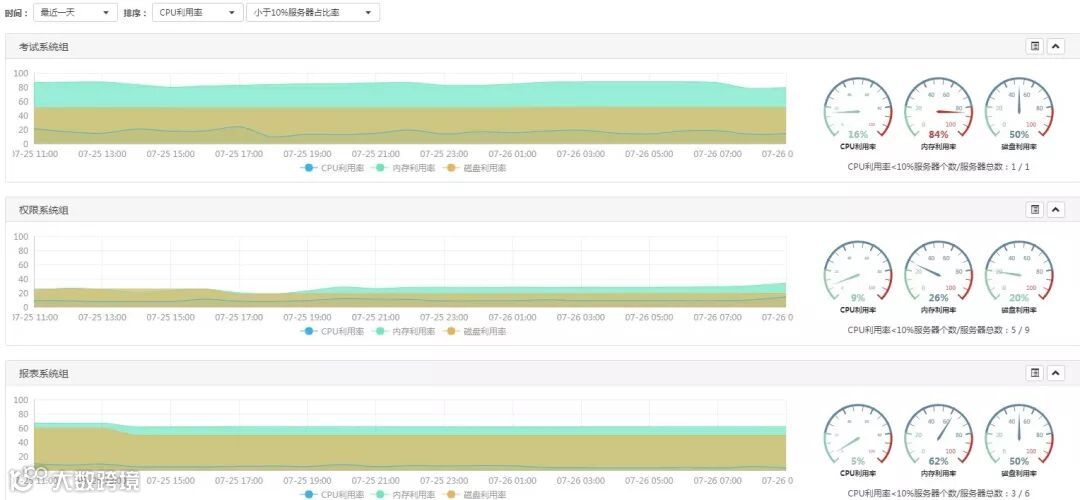Open the detail view icon for 报表系统组
This screenshot has width=1080, height=500.
[x=1035, y=373]
